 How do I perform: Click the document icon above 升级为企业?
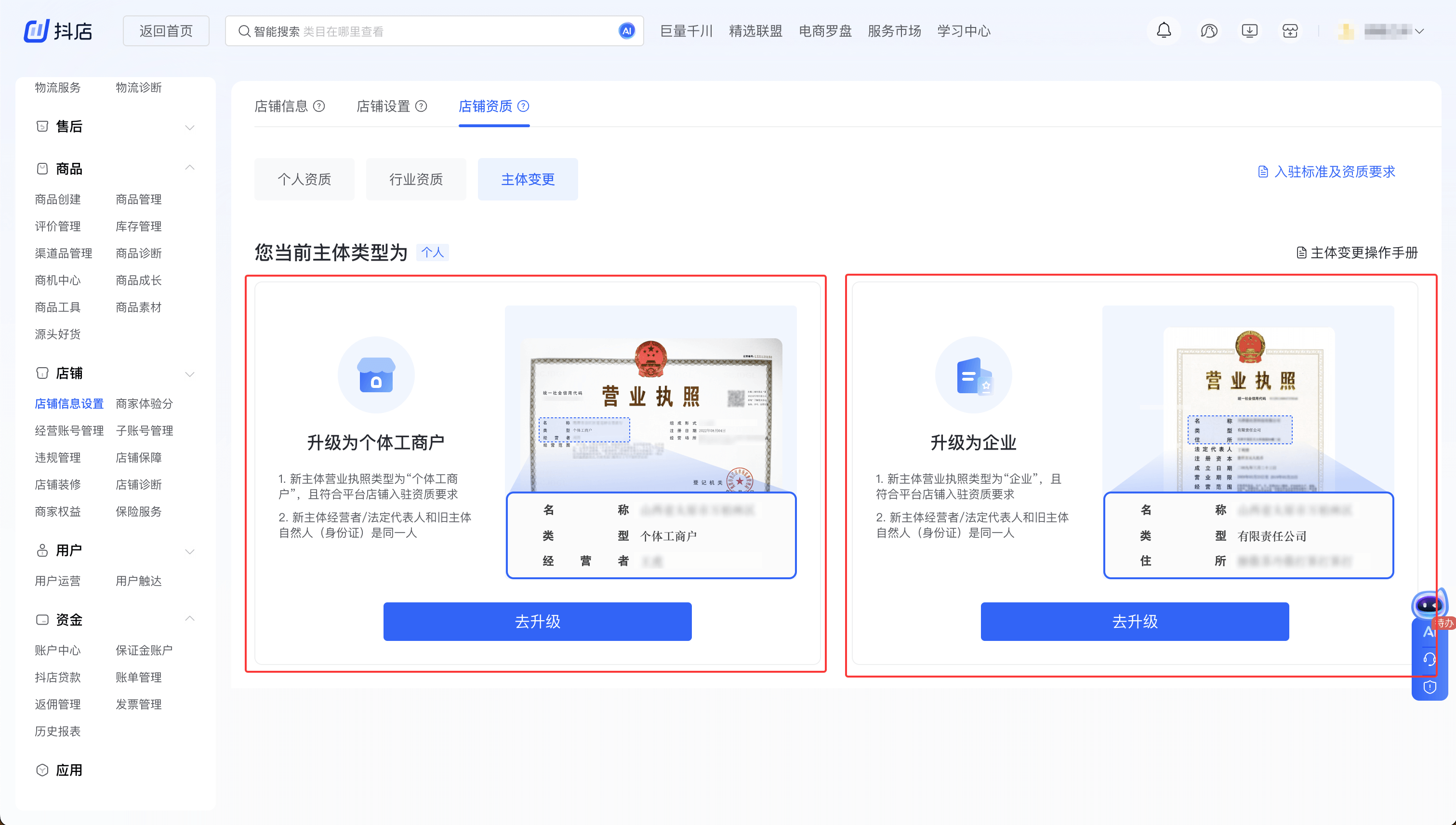pos(973,375)
